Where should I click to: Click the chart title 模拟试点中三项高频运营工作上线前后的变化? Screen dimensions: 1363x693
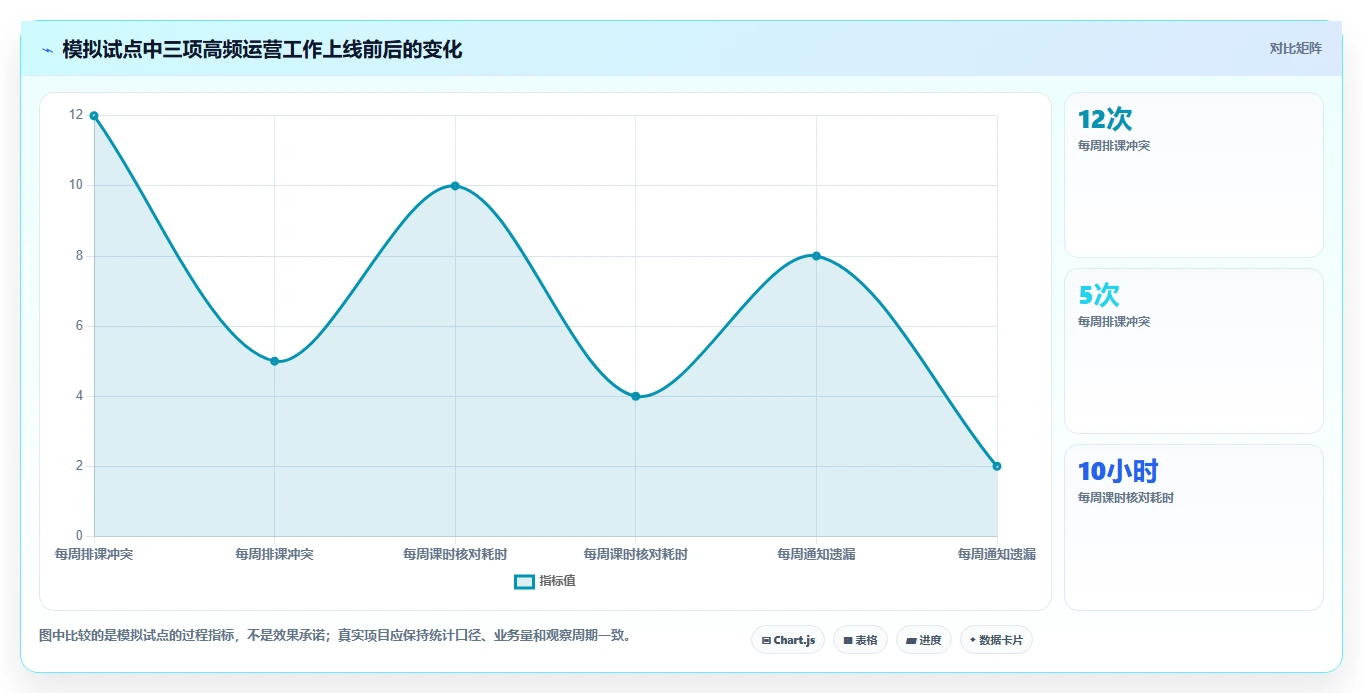[x=262, y=50]
